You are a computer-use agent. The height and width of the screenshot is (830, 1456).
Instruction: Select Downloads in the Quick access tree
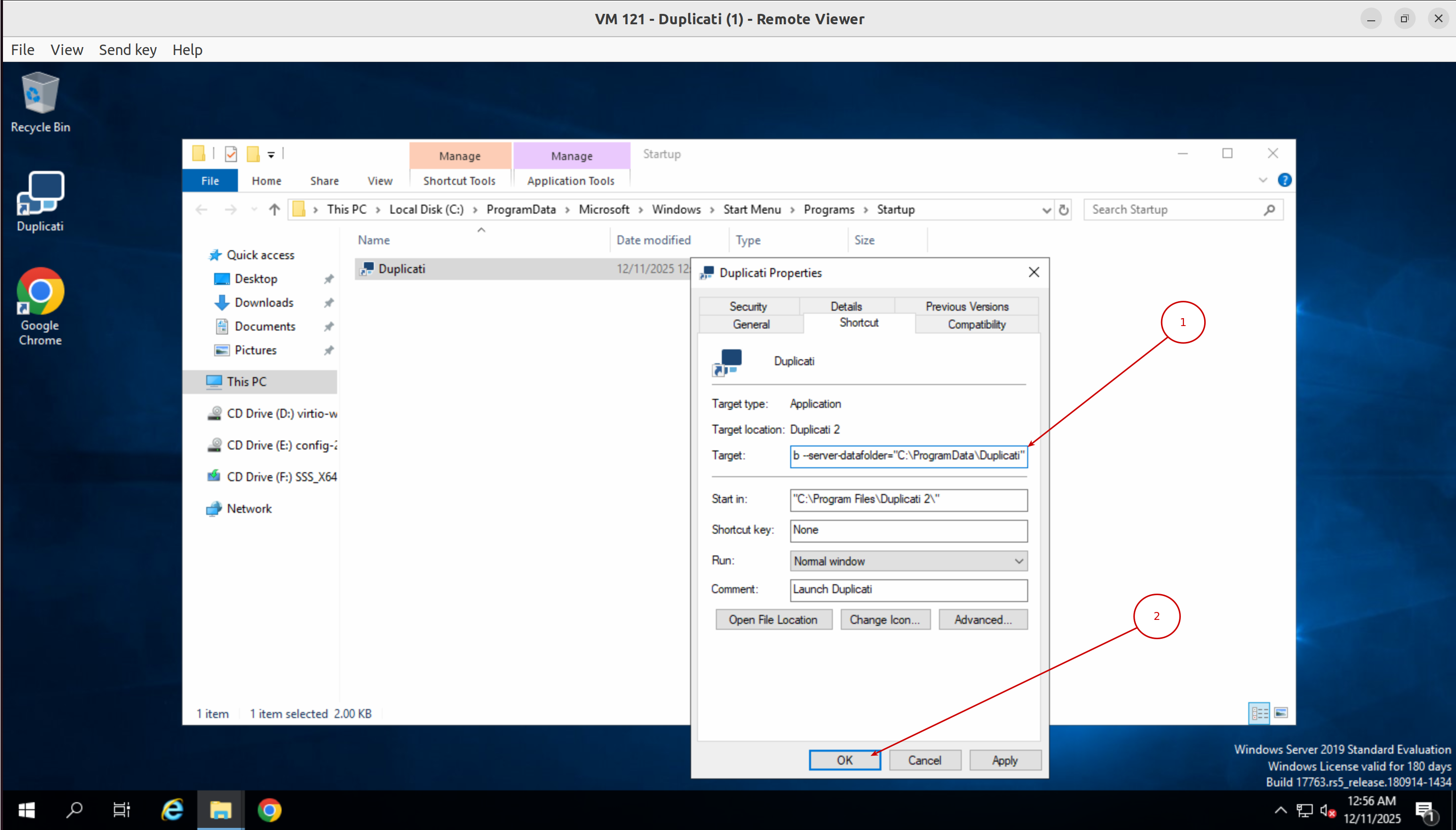tap(264, 303)
